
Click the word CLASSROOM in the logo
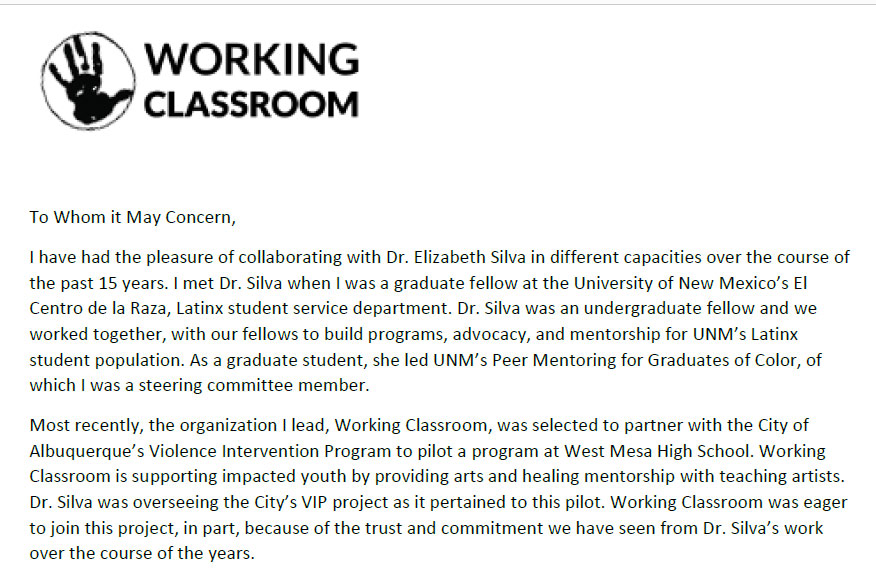click(x=251, y=103)
